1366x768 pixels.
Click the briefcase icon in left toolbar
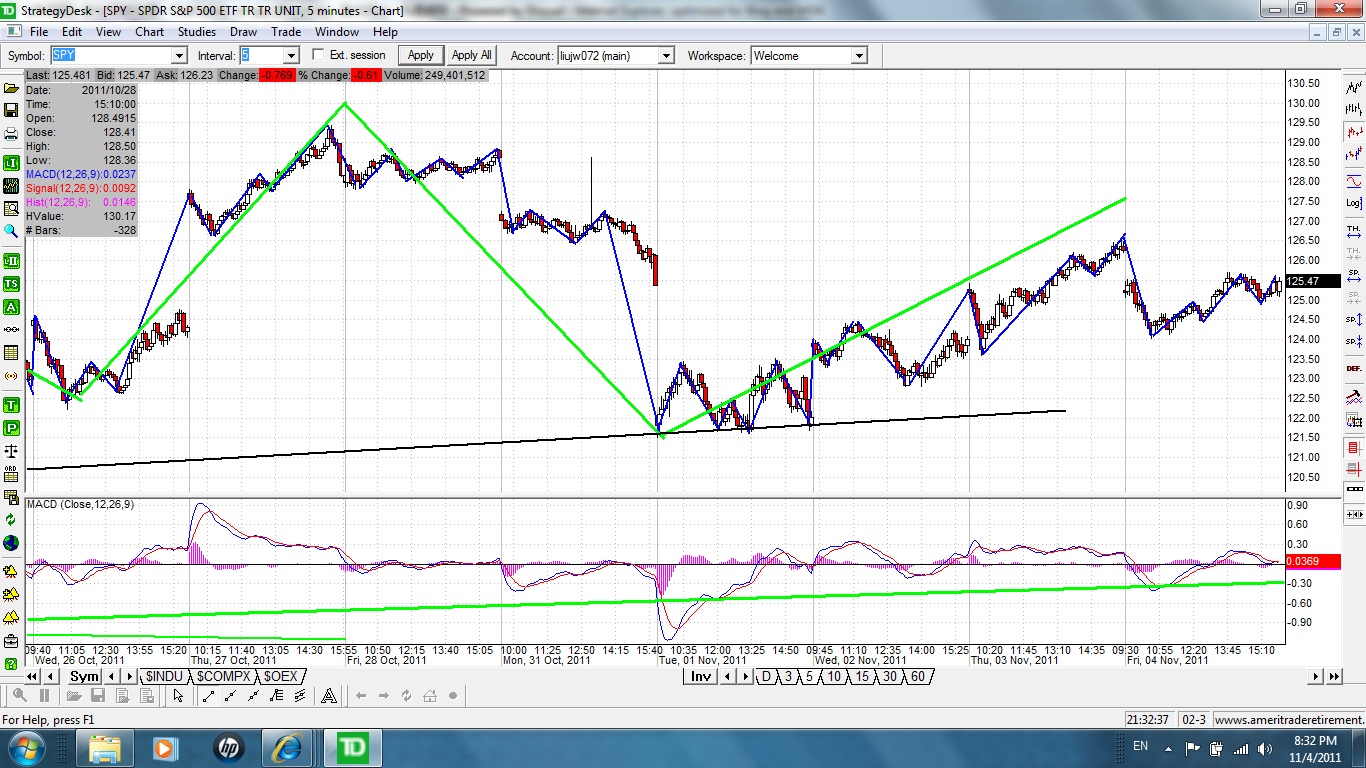[x=11, y=641]
